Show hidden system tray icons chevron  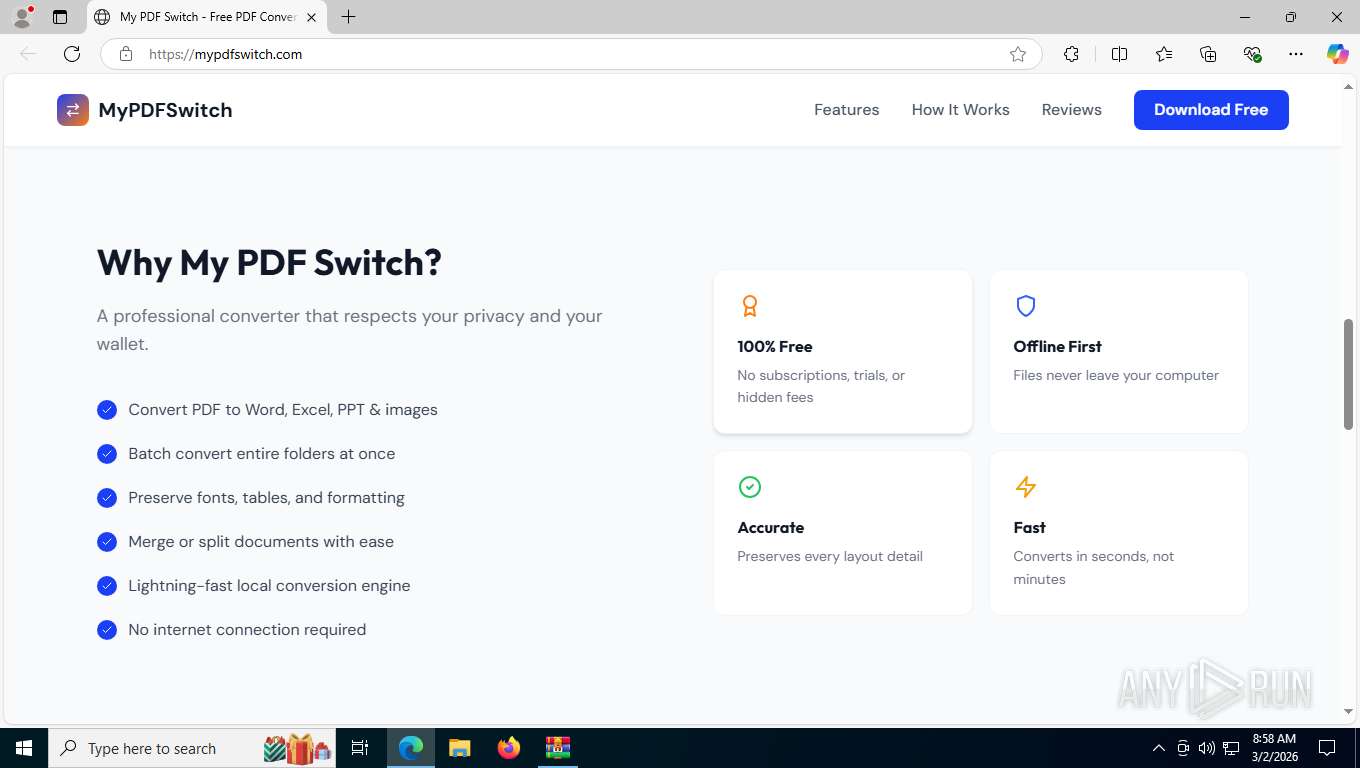[1159, 748]
